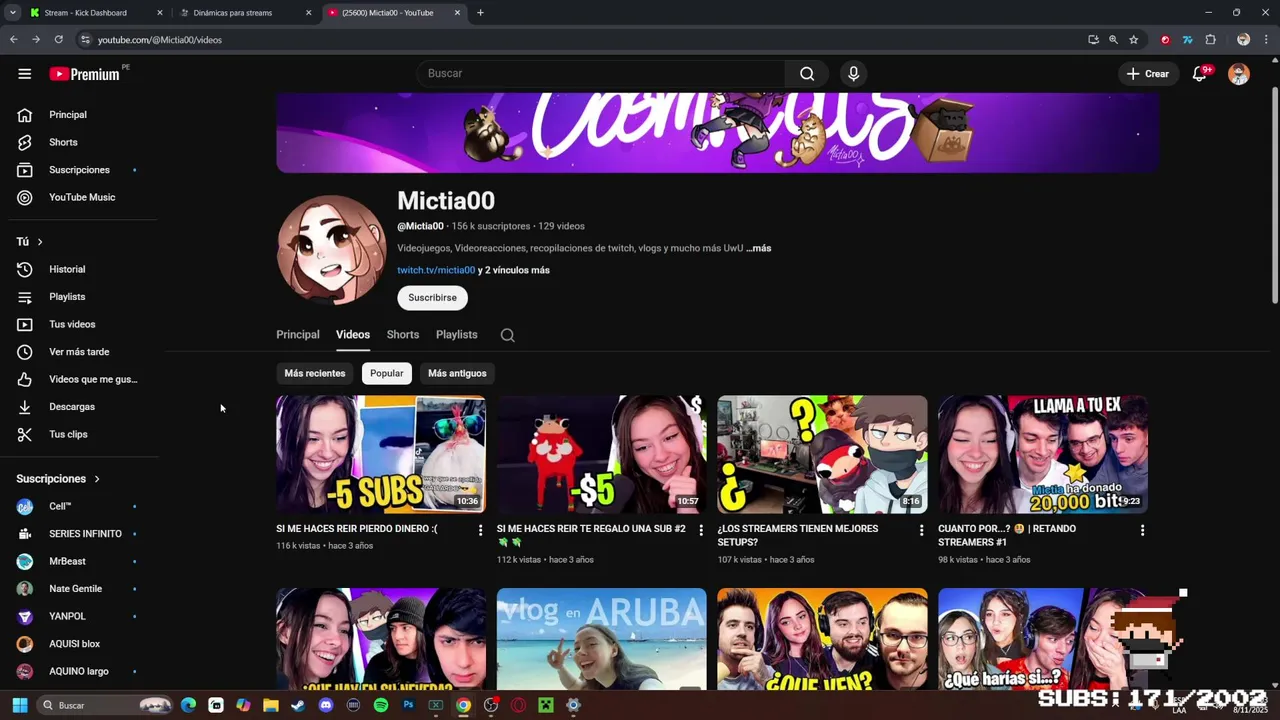Image resolution: width=1280 pixels, height=720 pixels.
Task: Switch to the channel Shorts tab
Action: click(403, 335)
